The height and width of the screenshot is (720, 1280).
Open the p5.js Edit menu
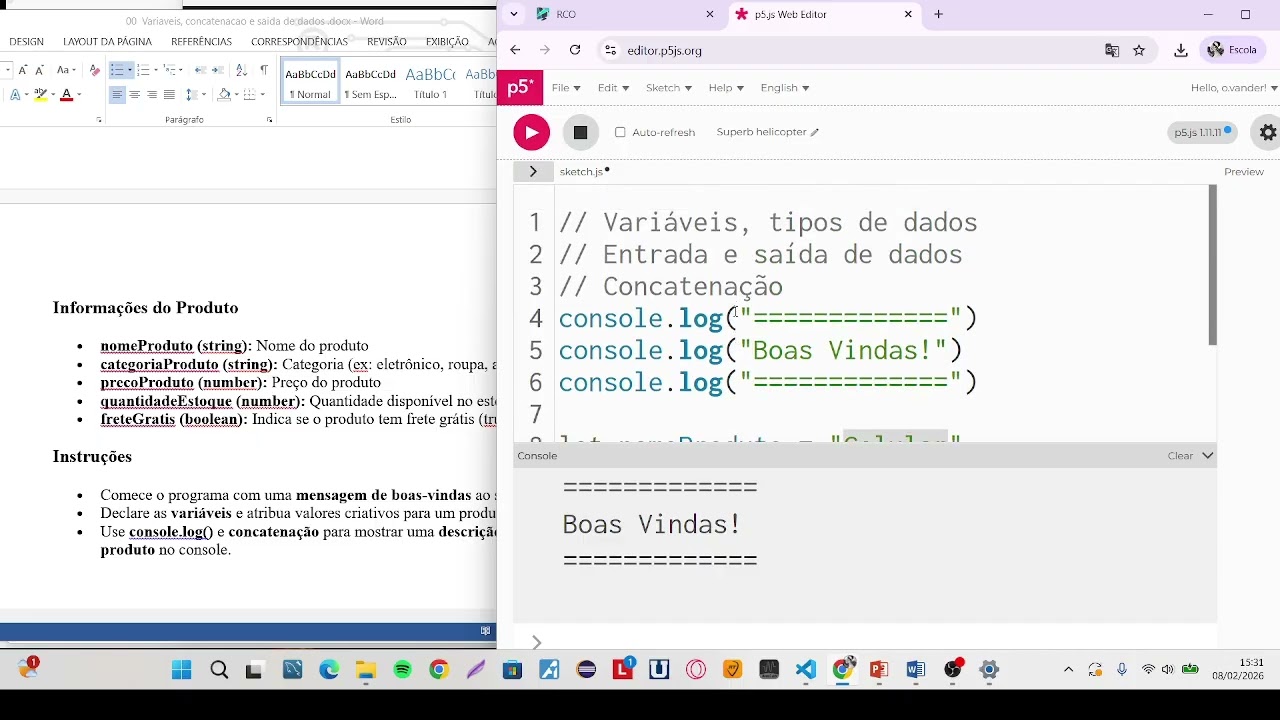pos(613,88)
